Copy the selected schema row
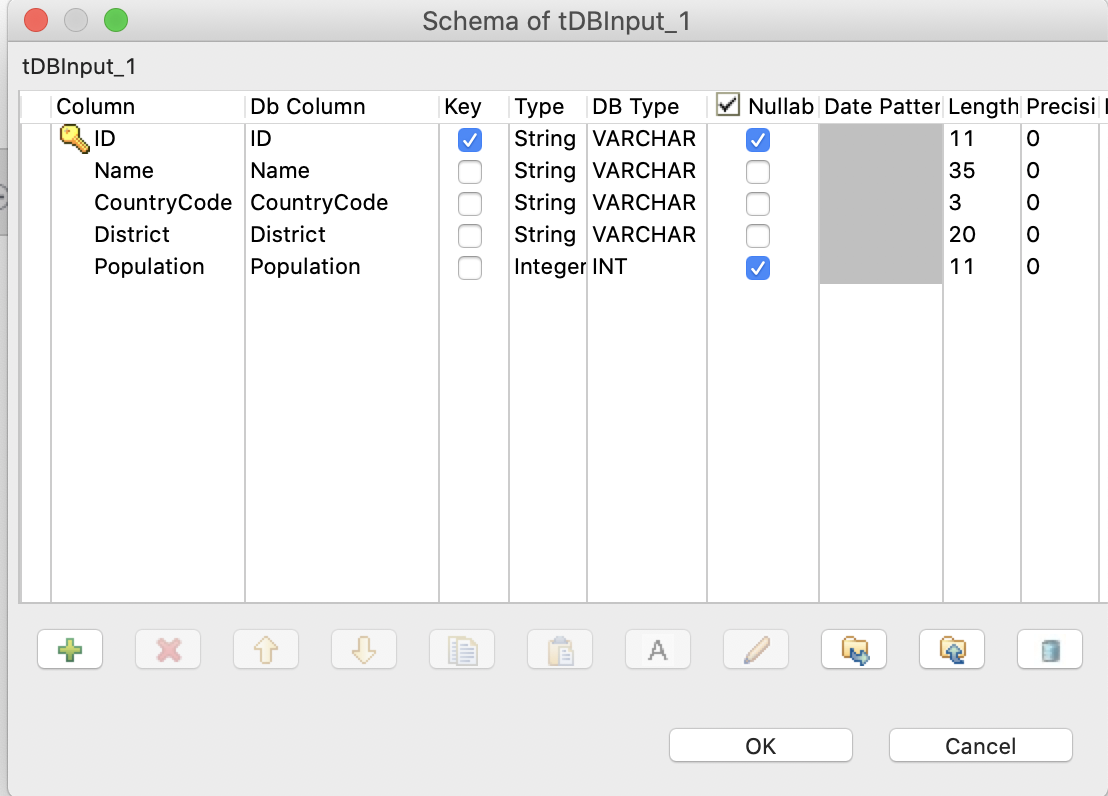1108x796 pixels. pos(461,649)
